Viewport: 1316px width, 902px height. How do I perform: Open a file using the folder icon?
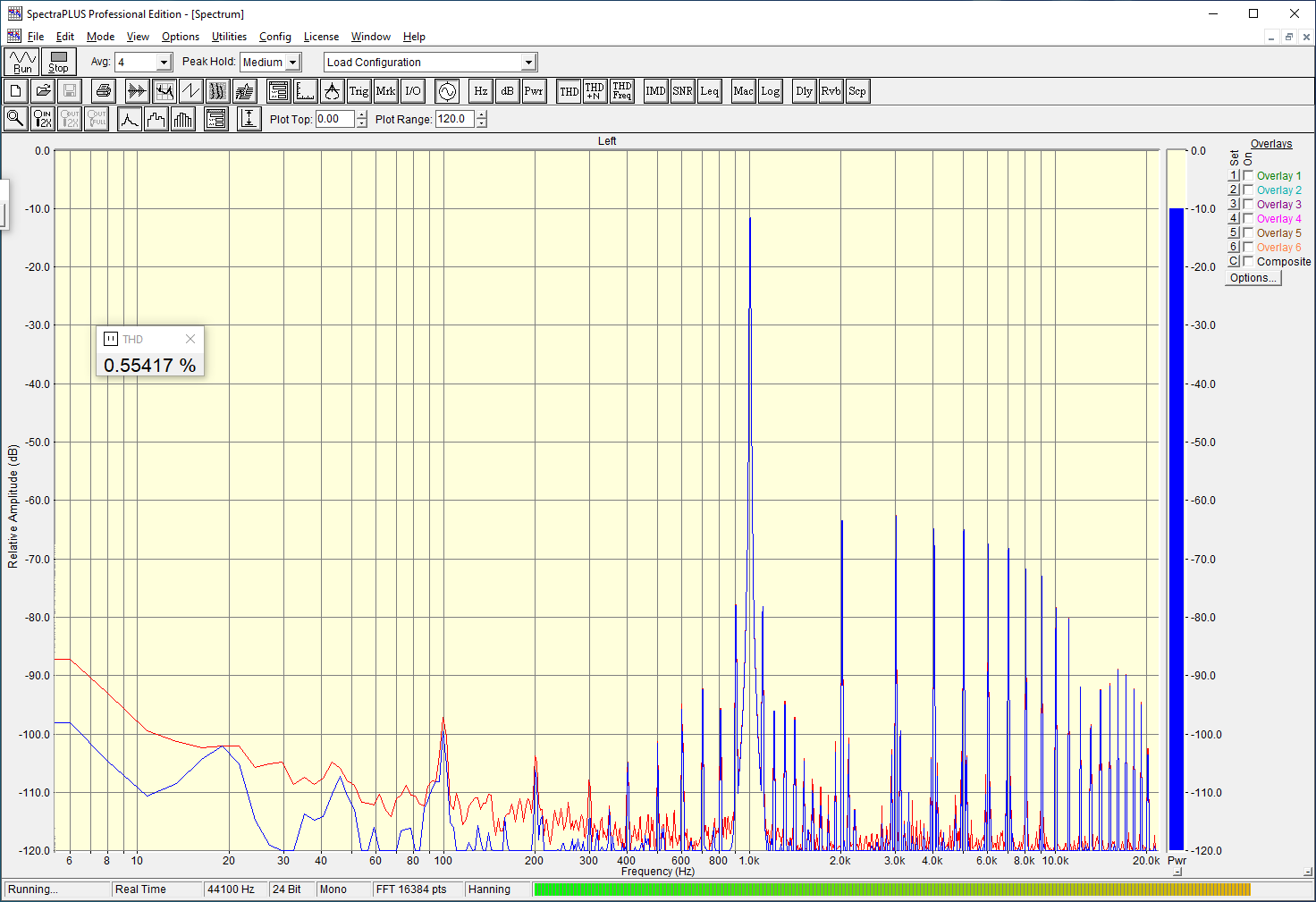coord(42,91)
